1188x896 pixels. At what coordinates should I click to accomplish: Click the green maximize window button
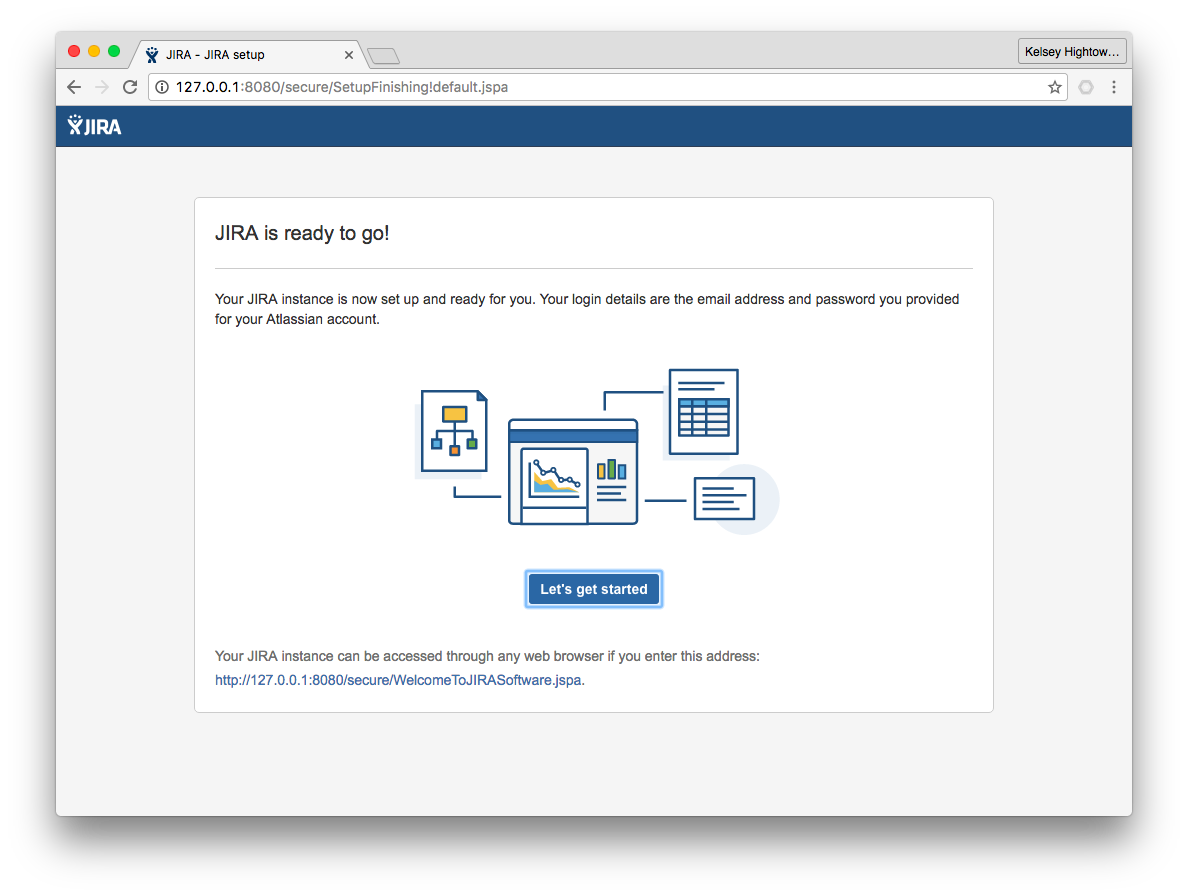tap(114, 51)
